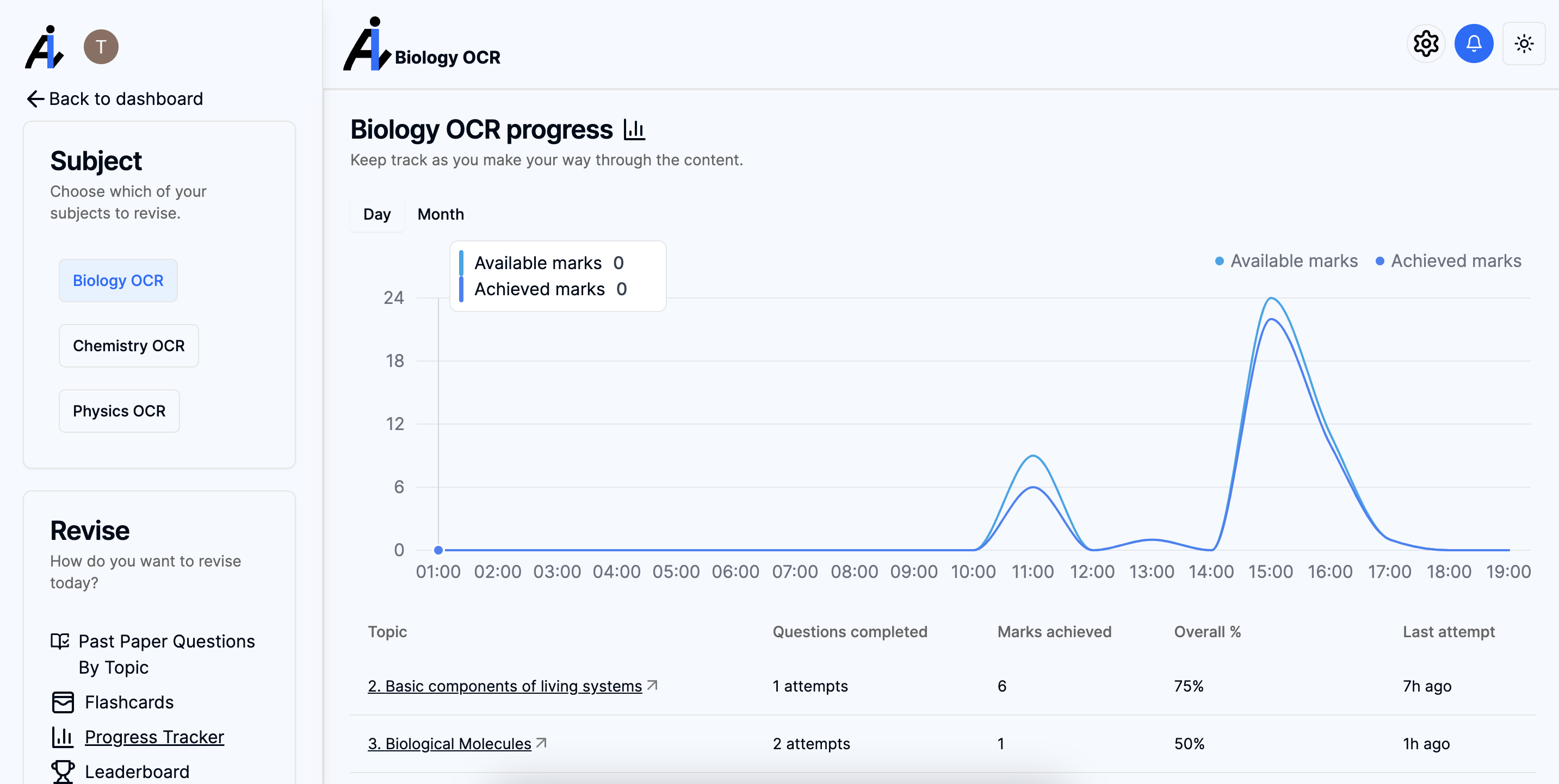Click the Progress Tracker bar chart icon

[x=63, y=736]
